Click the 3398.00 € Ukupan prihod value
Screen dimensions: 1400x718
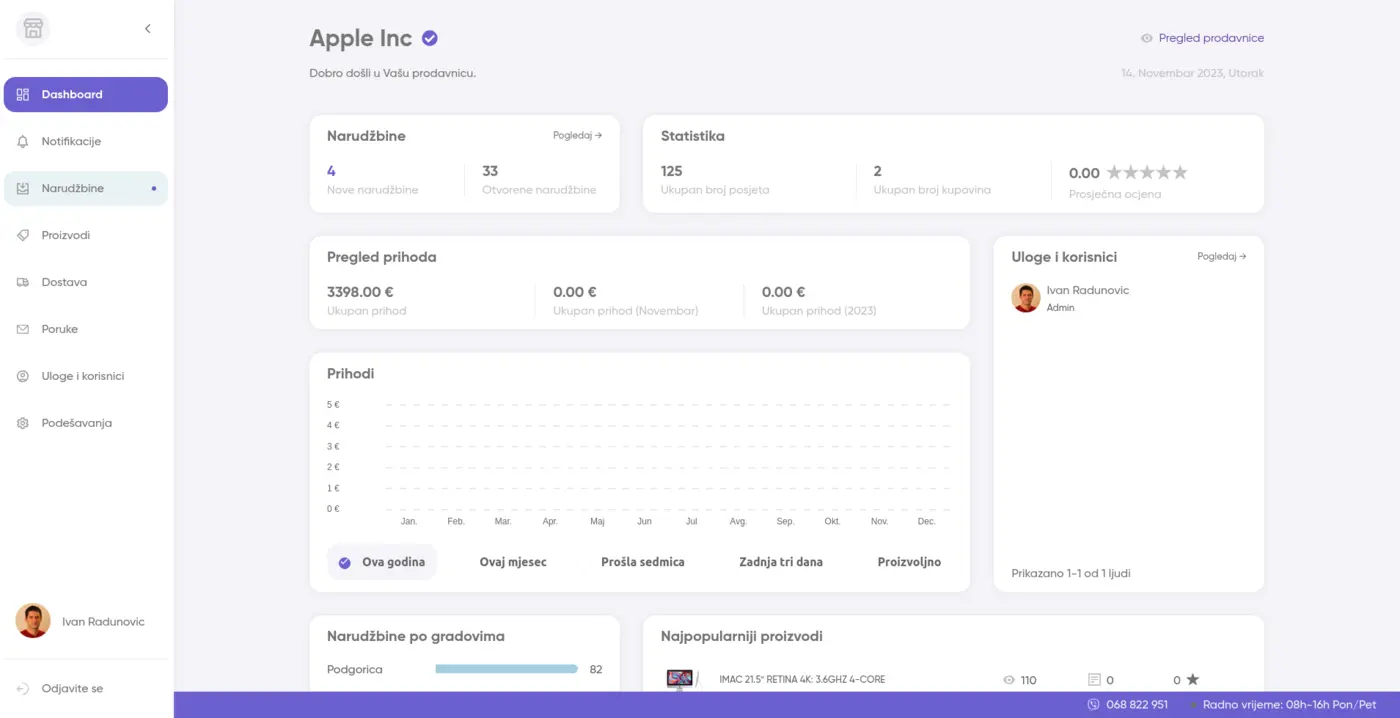[x=360, y=292]
